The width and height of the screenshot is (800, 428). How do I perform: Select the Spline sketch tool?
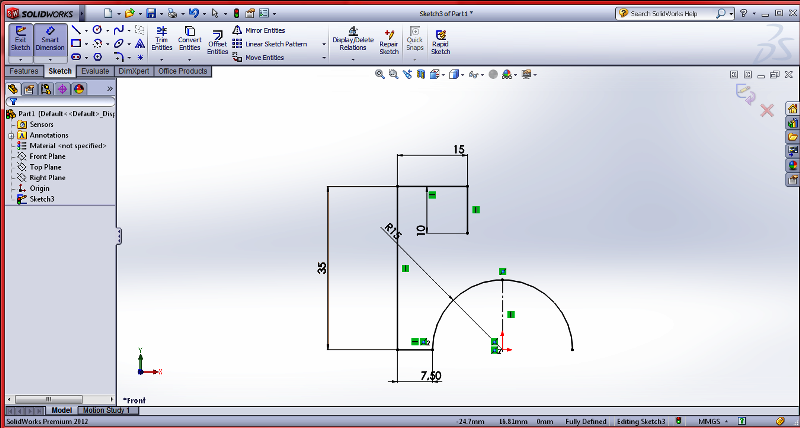click(118, 30)
